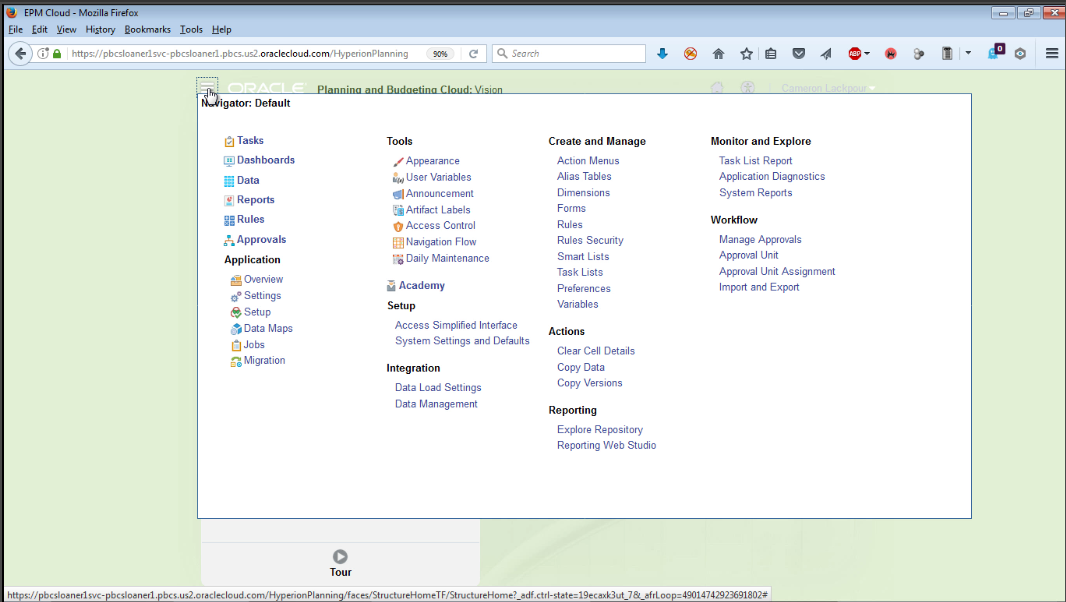This screenshot has height=602, width=1066.
Task: Click the Firefox home icon
Action: coord(718,53)
